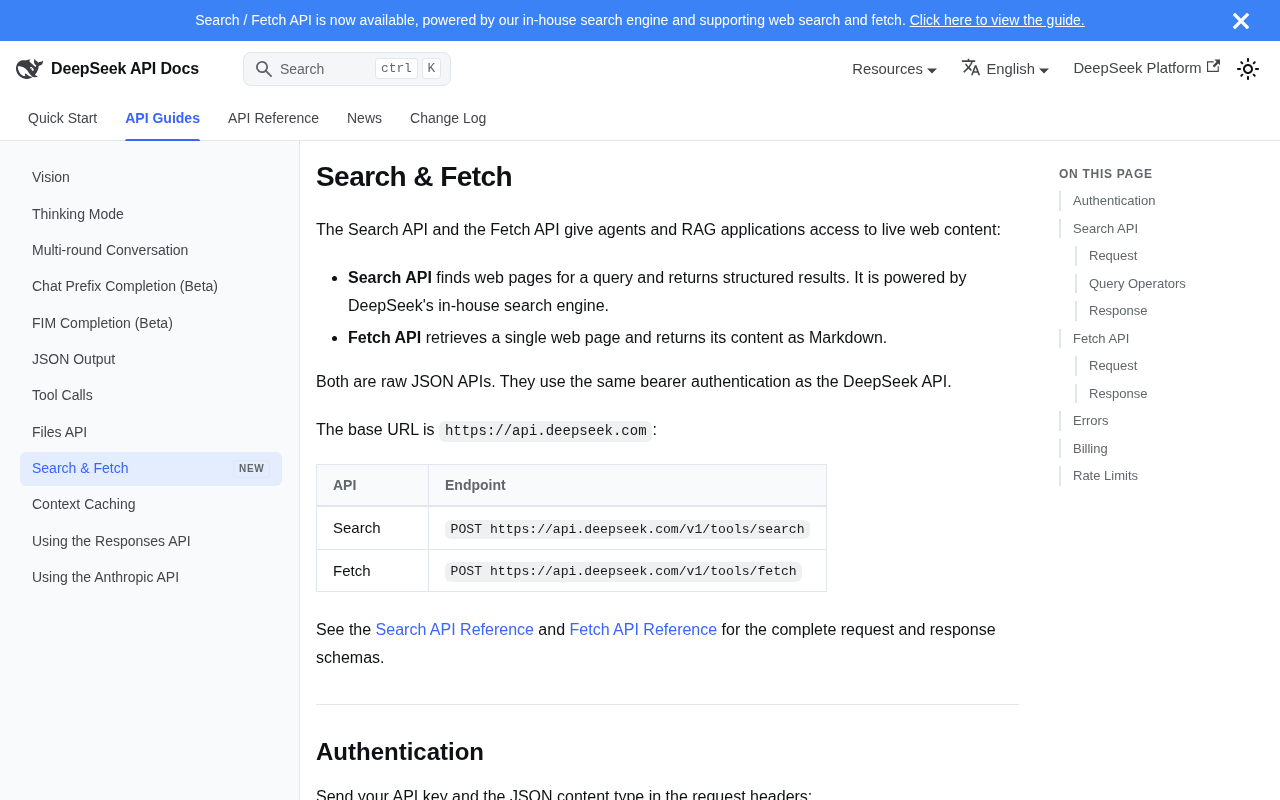Screen dimensions: 1280x800
Task: Jump to the Rate Limits section
Action: click(x=1105, y=476)
